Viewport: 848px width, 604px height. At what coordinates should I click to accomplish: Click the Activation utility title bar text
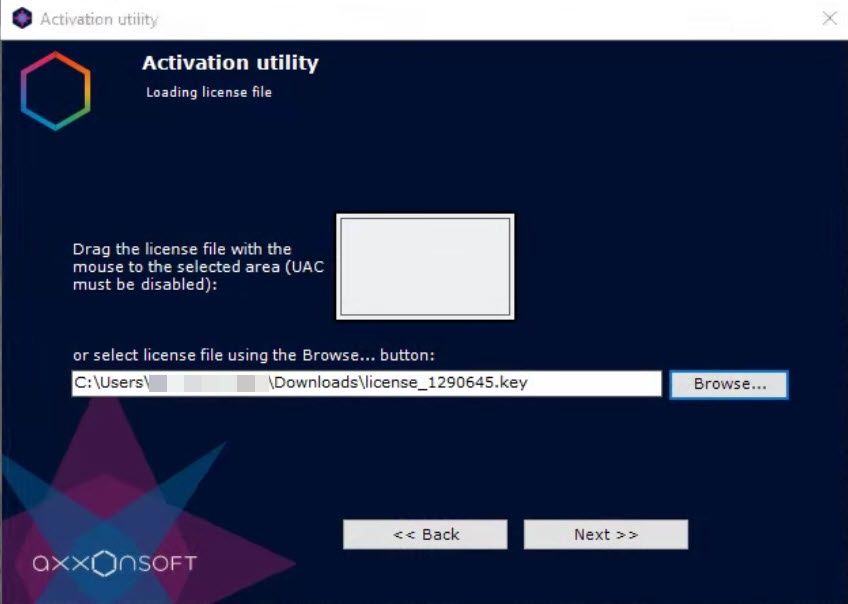[x=99, y=19]
